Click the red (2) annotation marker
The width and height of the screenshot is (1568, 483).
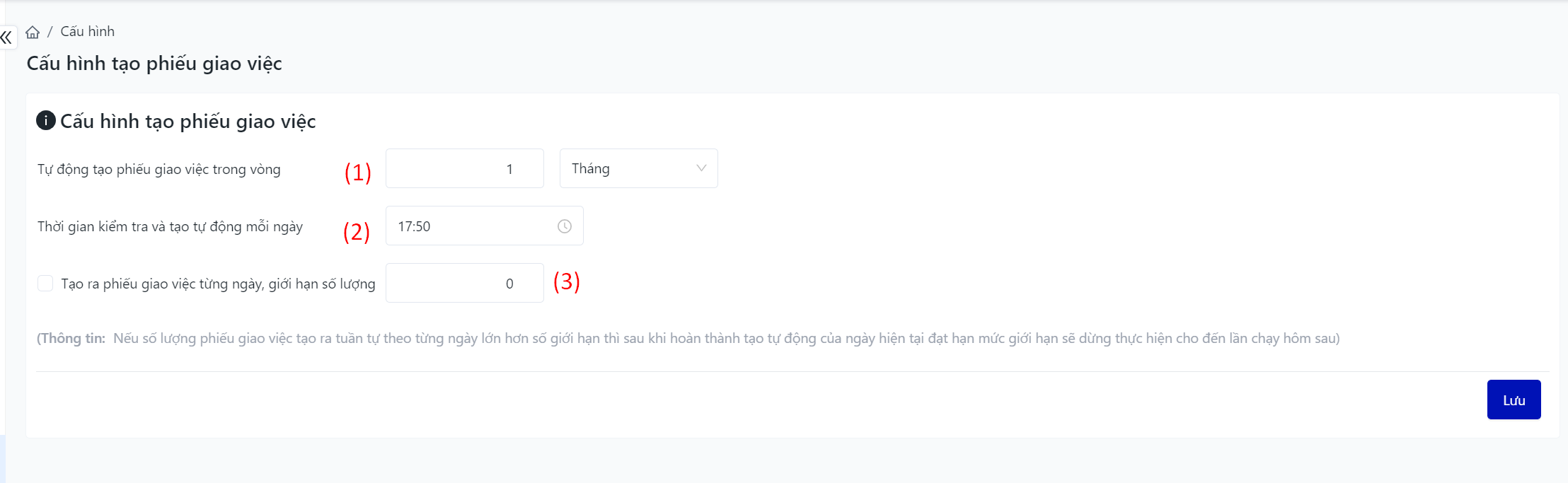coord(357,231)
